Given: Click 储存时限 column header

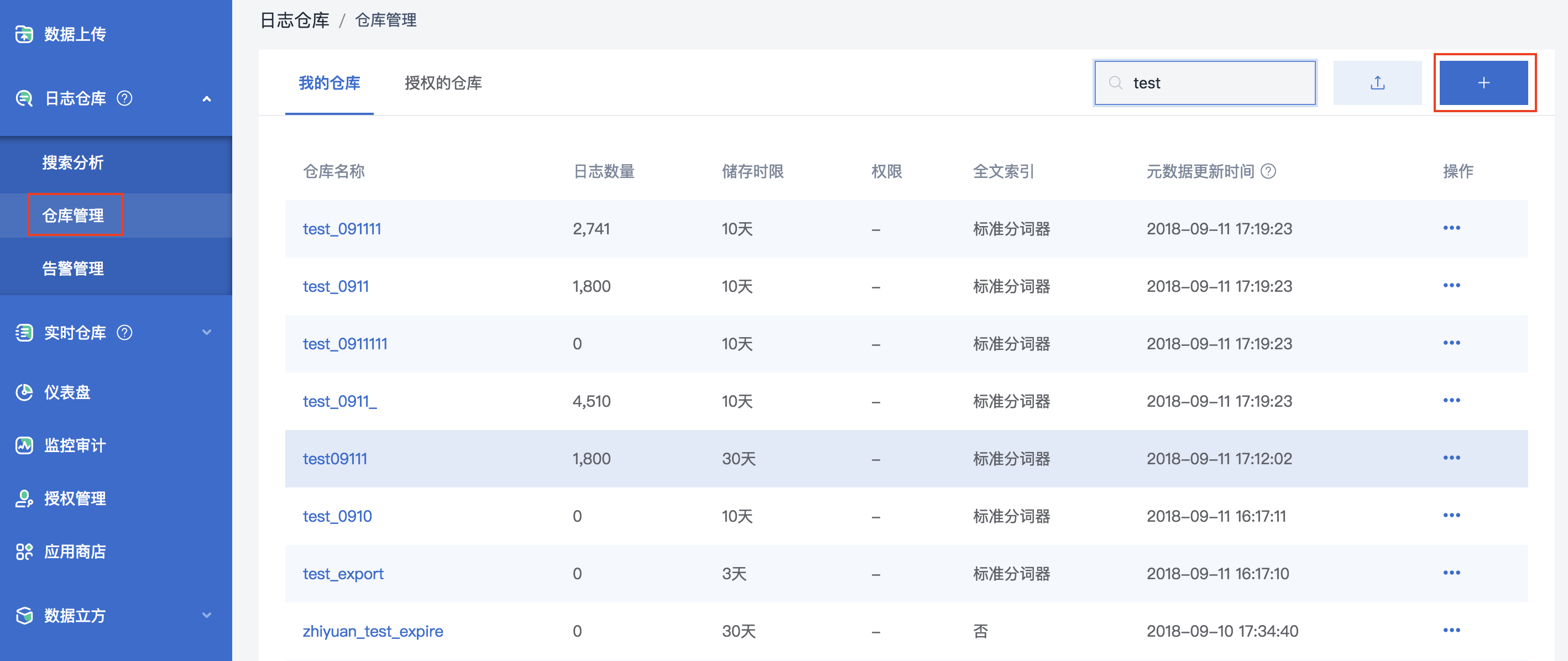Looking at the screenshot, I should [753, 172].
